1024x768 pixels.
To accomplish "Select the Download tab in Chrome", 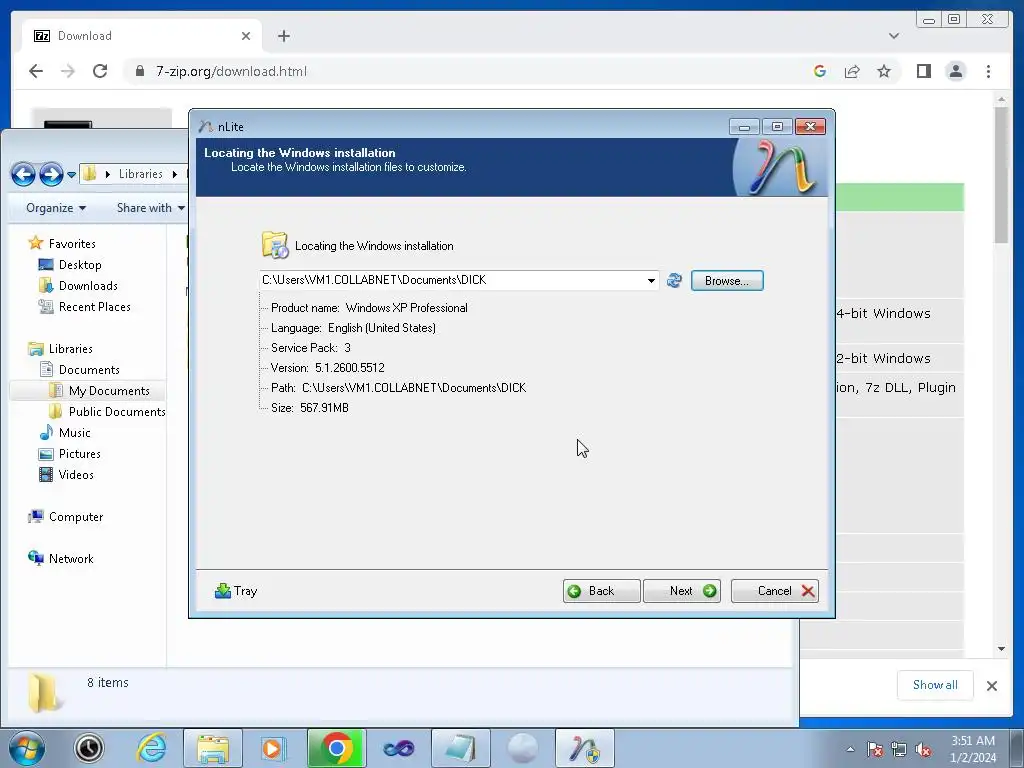I will click(x=142, y=36).
